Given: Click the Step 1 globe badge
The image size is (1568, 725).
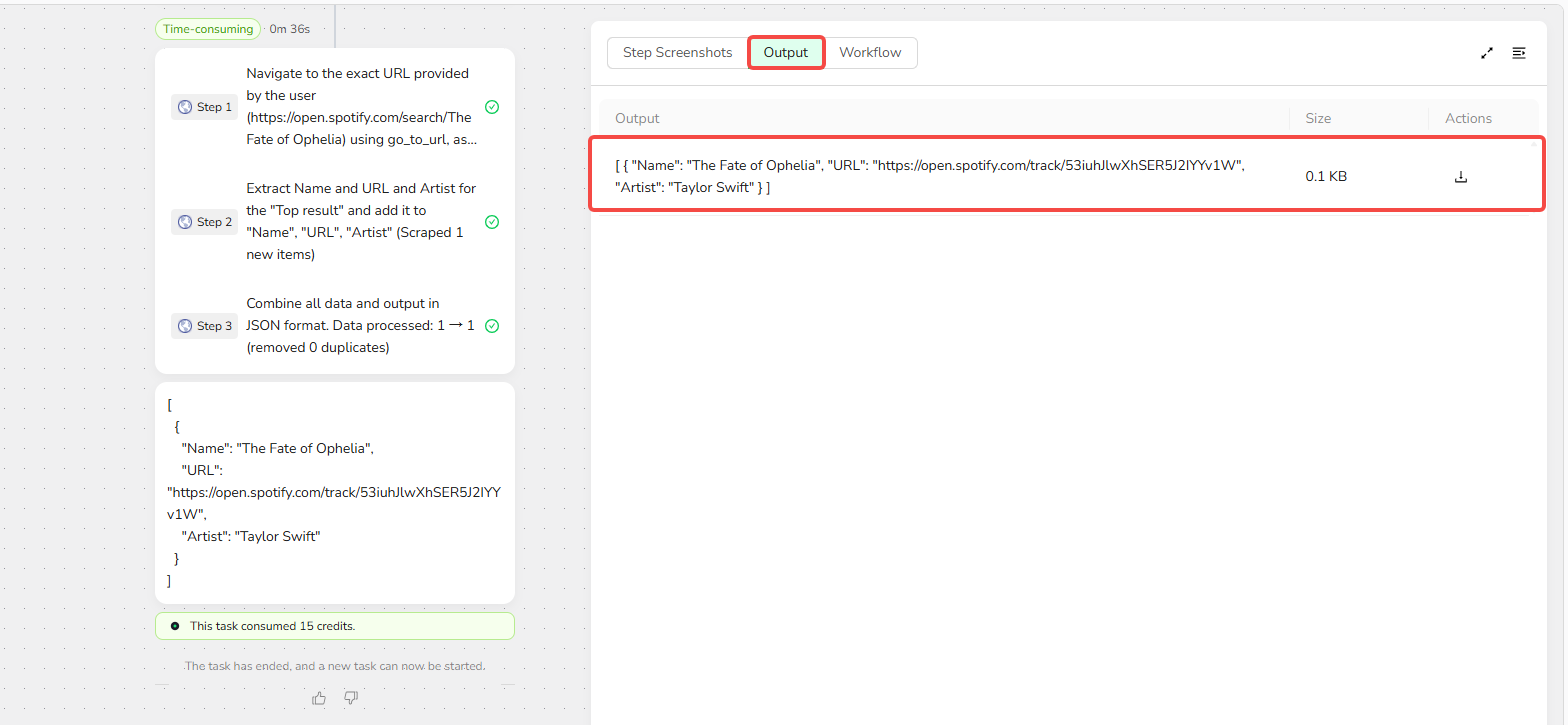Looking at the screenshot, I should point(204,107).
